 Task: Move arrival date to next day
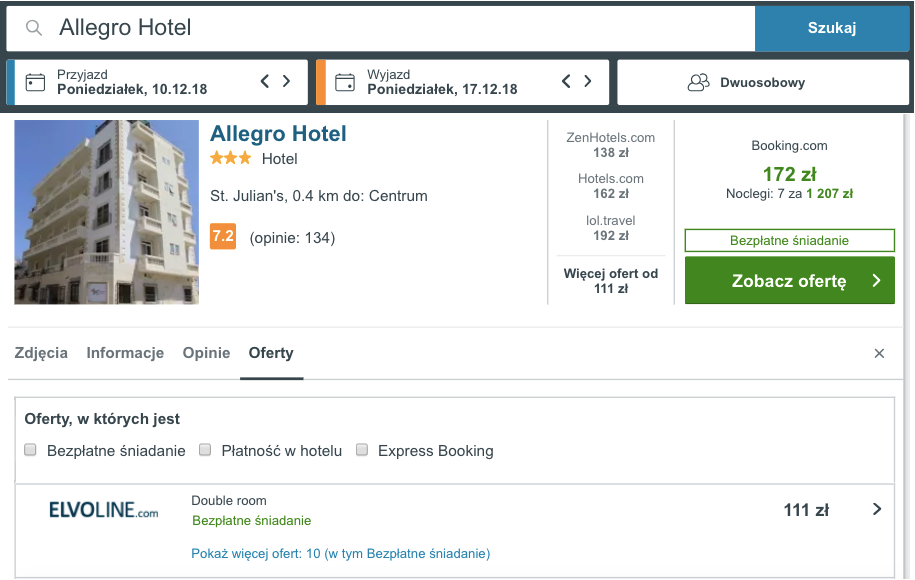(287, 81)
